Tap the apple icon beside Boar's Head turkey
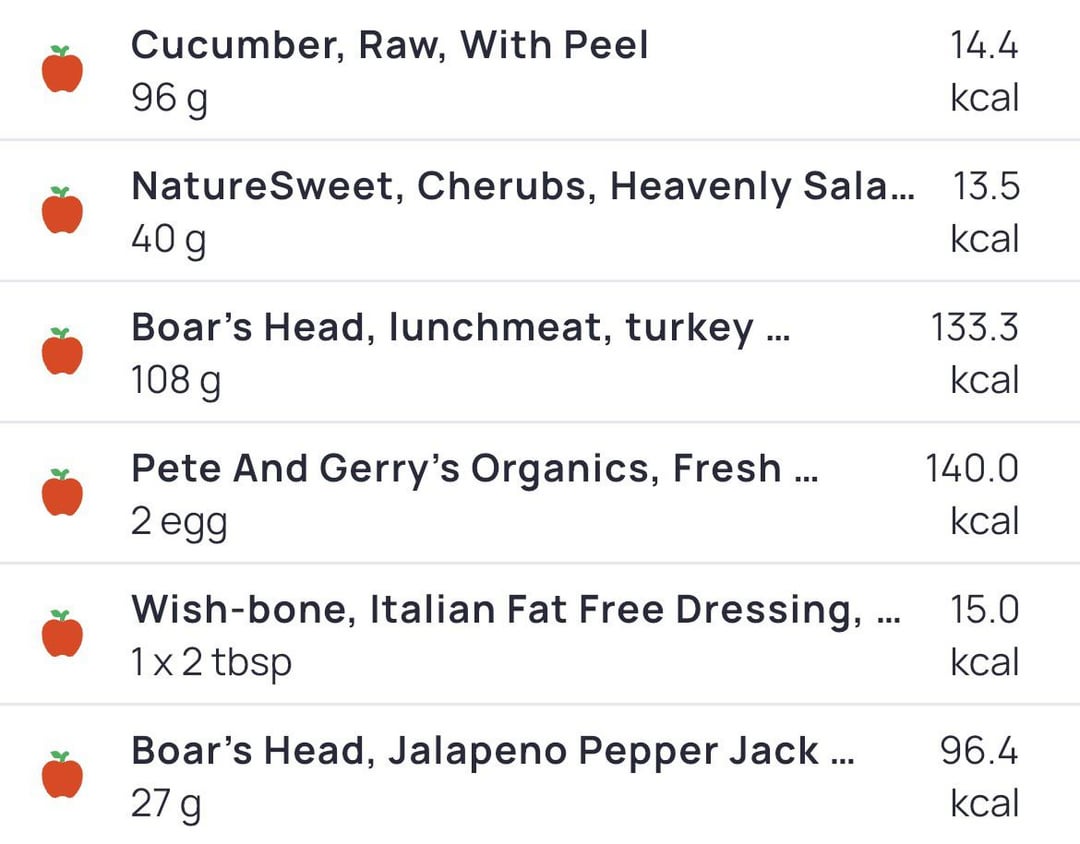This screenshot has width=1080, height=844. tap(62, 351)
